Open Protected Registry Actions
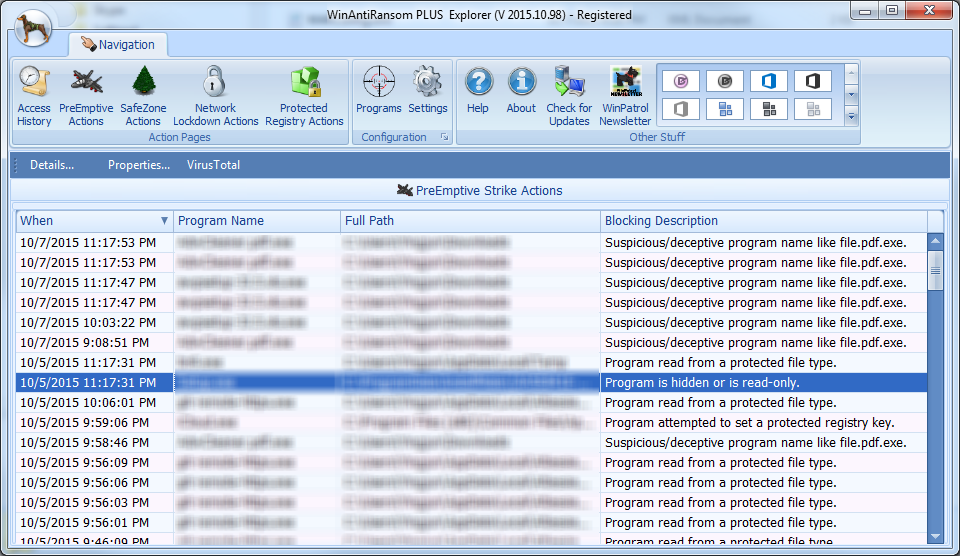Viewport: 960px width, 556px height. [304, 97]
